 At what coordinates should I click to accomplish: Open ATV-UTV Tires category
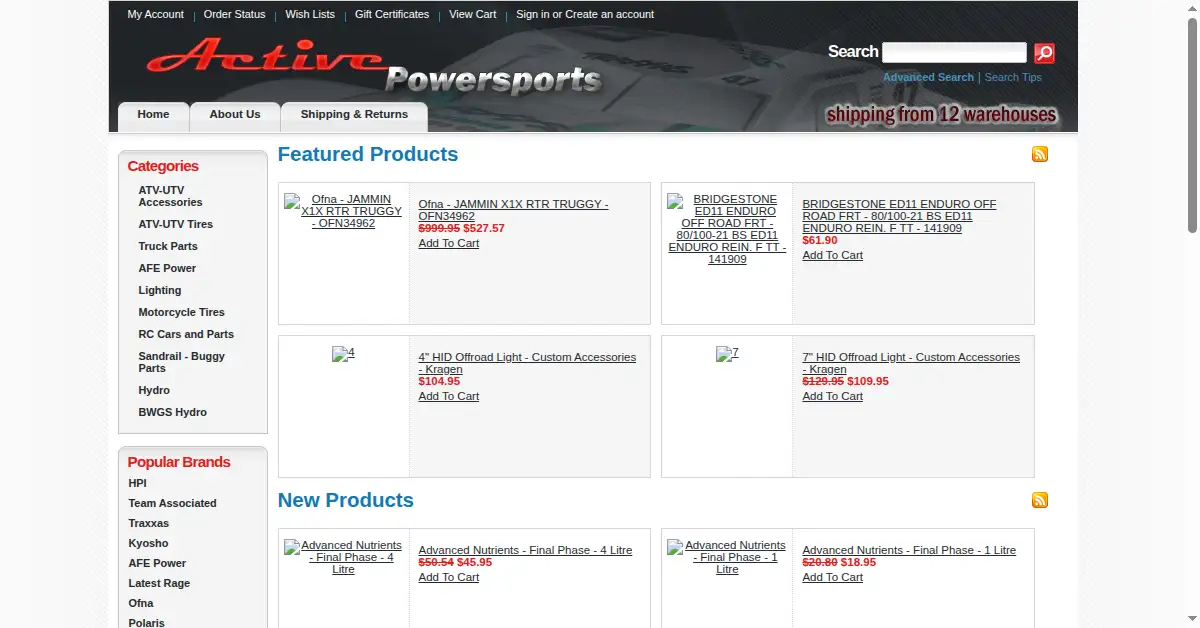coord(176,224)
